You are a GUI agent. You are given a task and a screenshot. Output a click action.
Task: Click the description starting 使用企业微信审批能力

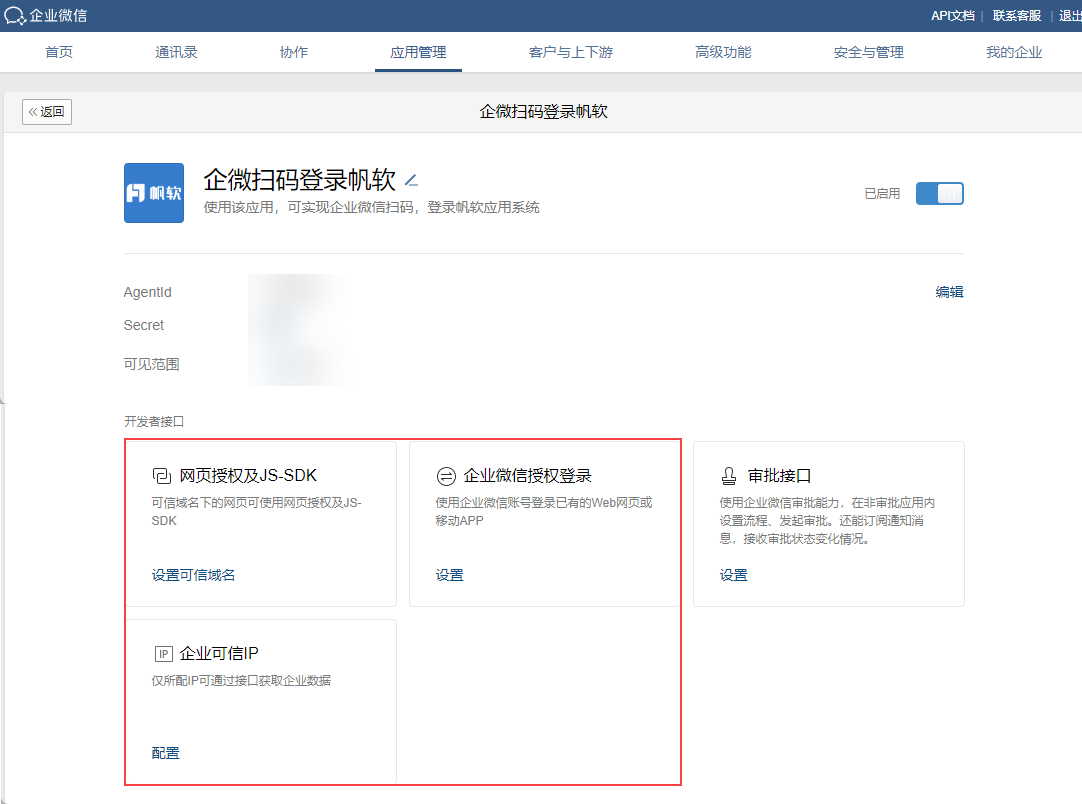coord(827,520)
